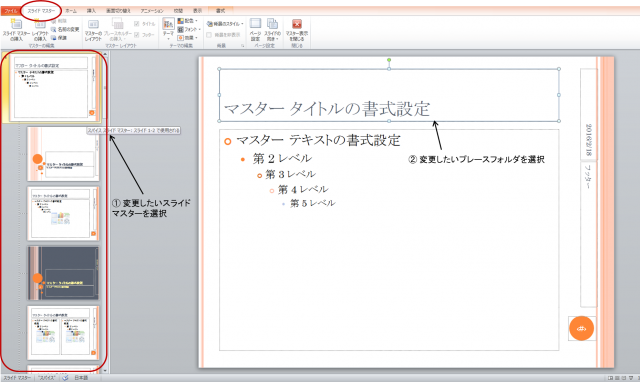Open the Effects (効果) dropdown
Image resolution: width=640 pixels, height=382 pixels.
tap(188, 38)
